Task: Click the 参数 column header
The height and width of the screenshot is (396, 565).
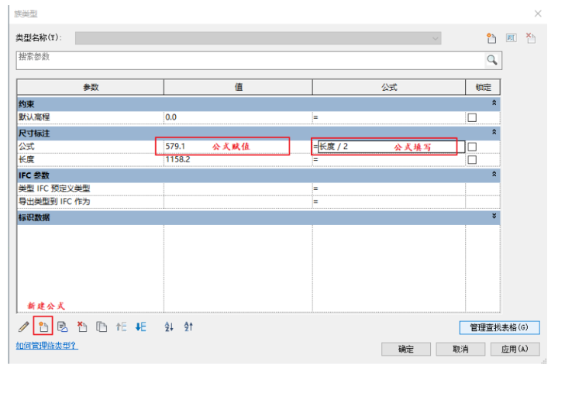Action: 90,87
